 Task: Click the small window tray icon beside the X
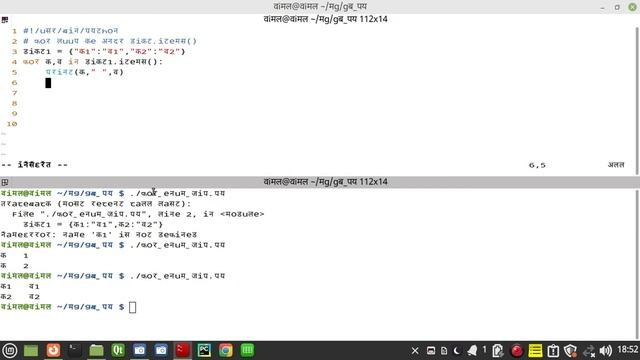coord(431,351)
